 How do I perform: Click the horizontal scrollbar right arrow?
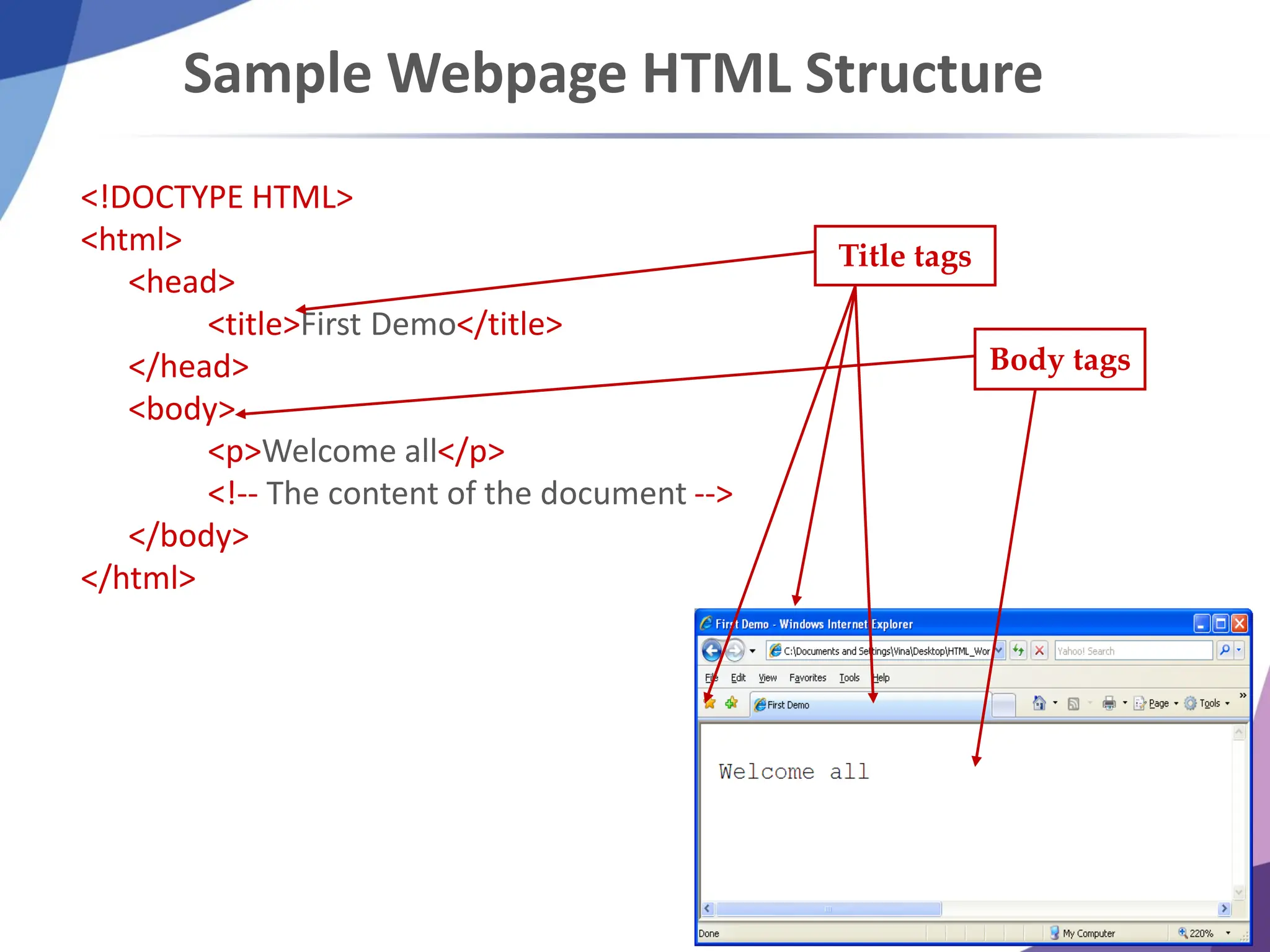click(x=1224, y=909)
